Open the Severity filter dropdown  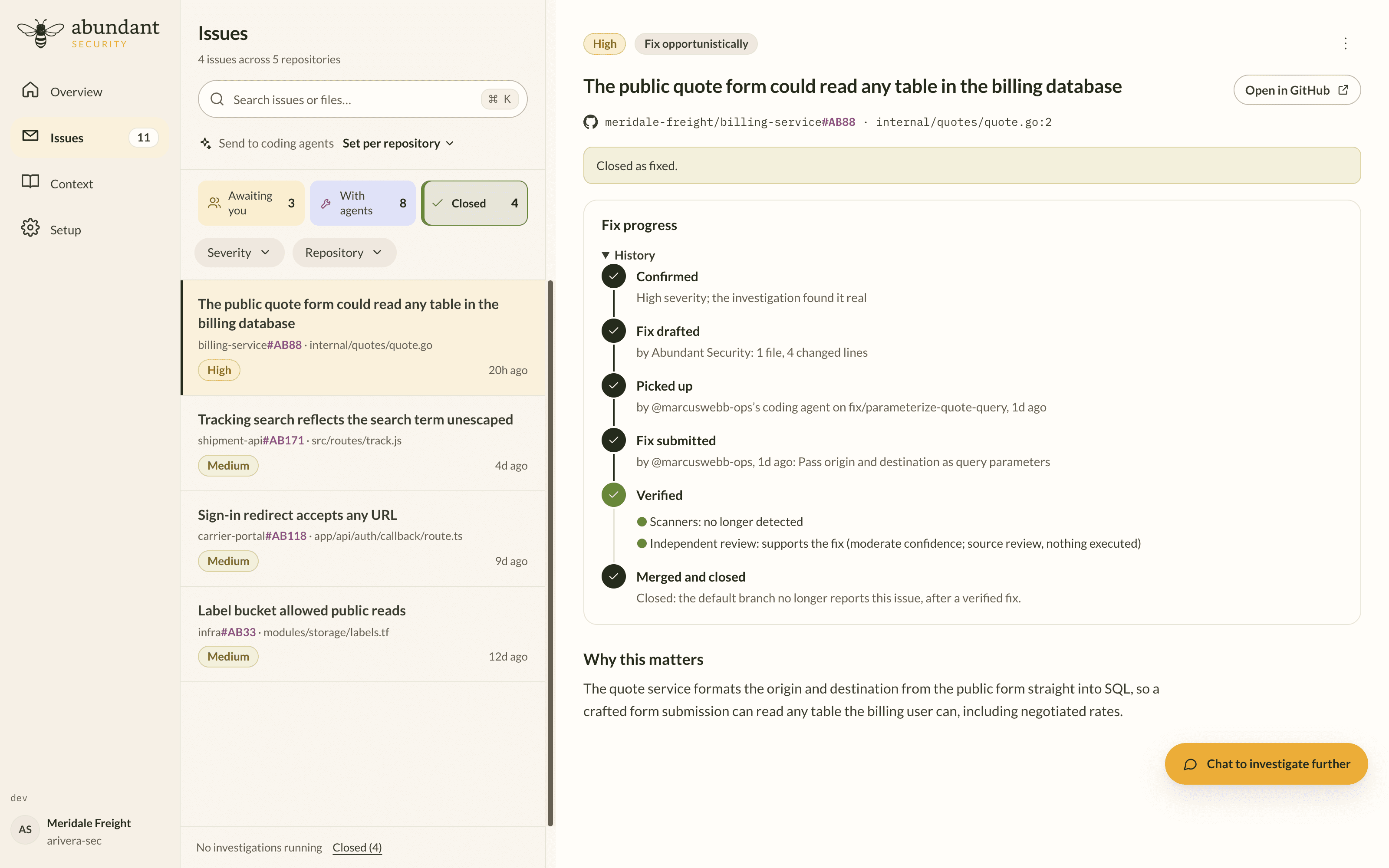click(239, 253)
